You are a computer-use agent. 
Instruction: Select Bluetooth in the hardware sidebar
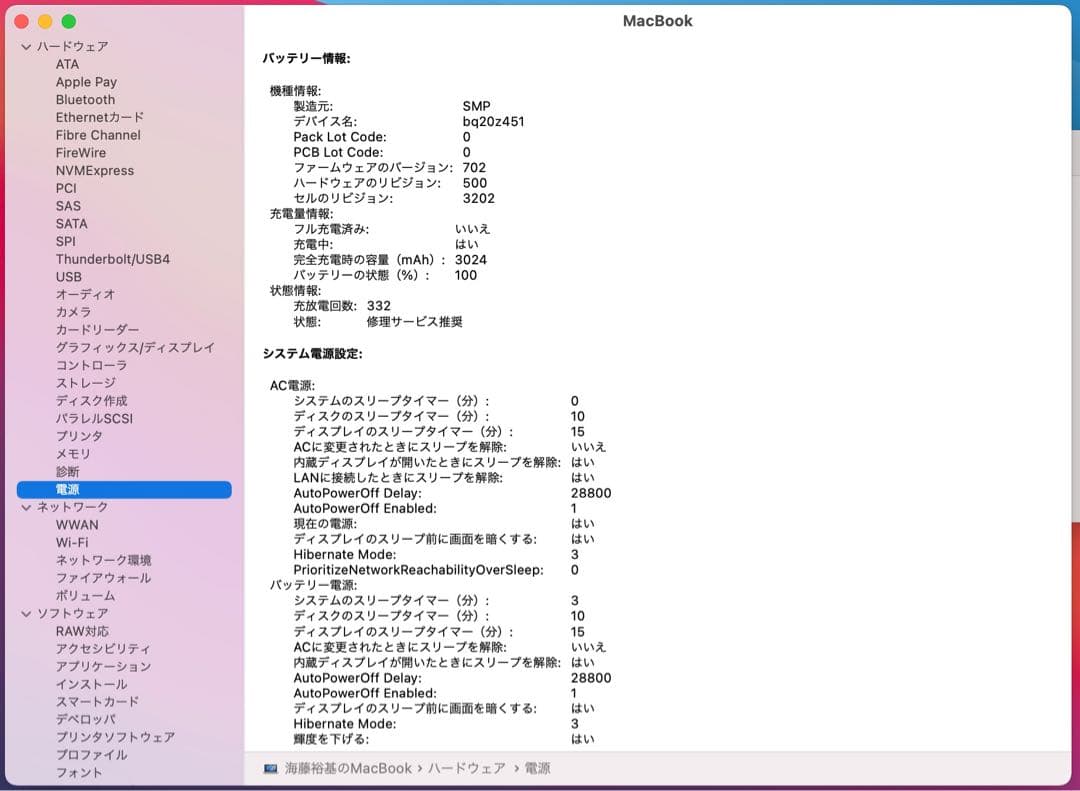click(x=85, y=99)
